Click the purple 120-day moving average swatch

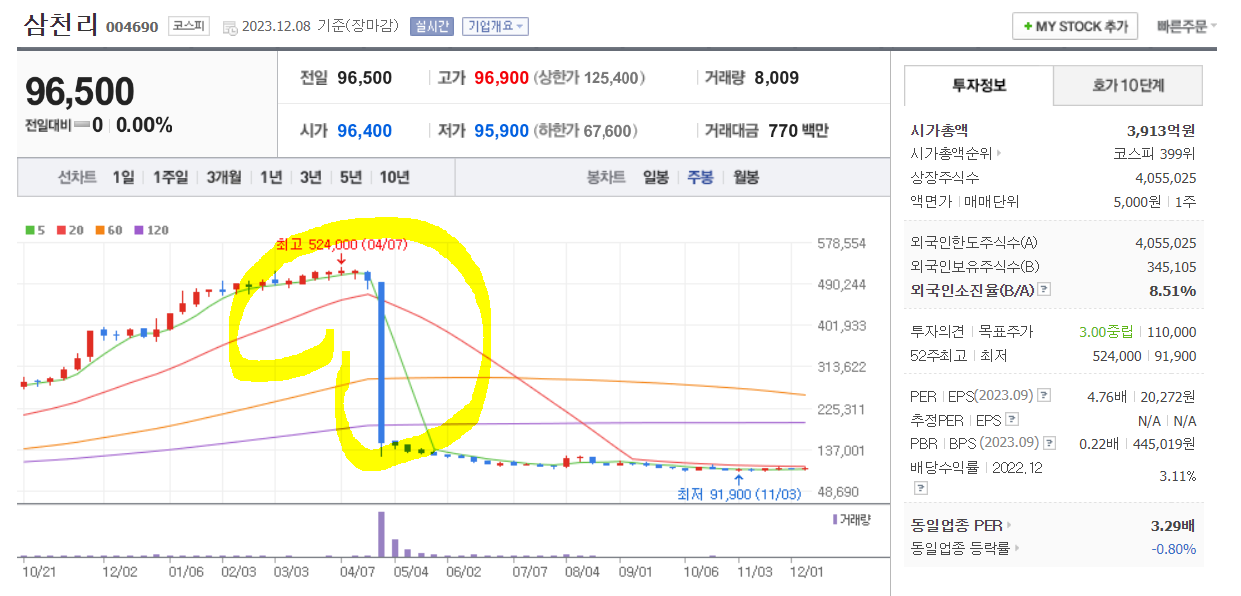click(x=138, y=230)
